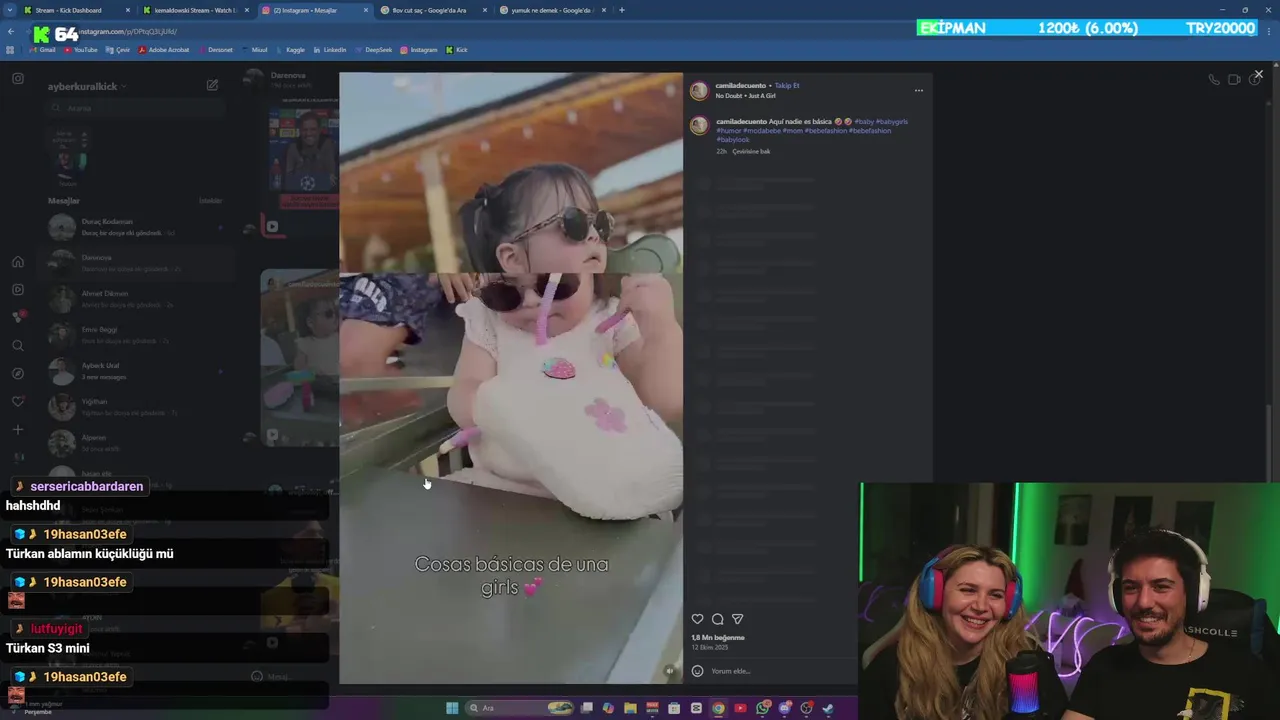Click the Çevirisine bak translation link
The height and width of the screenshot is (720, 1280).
point(751,152)
